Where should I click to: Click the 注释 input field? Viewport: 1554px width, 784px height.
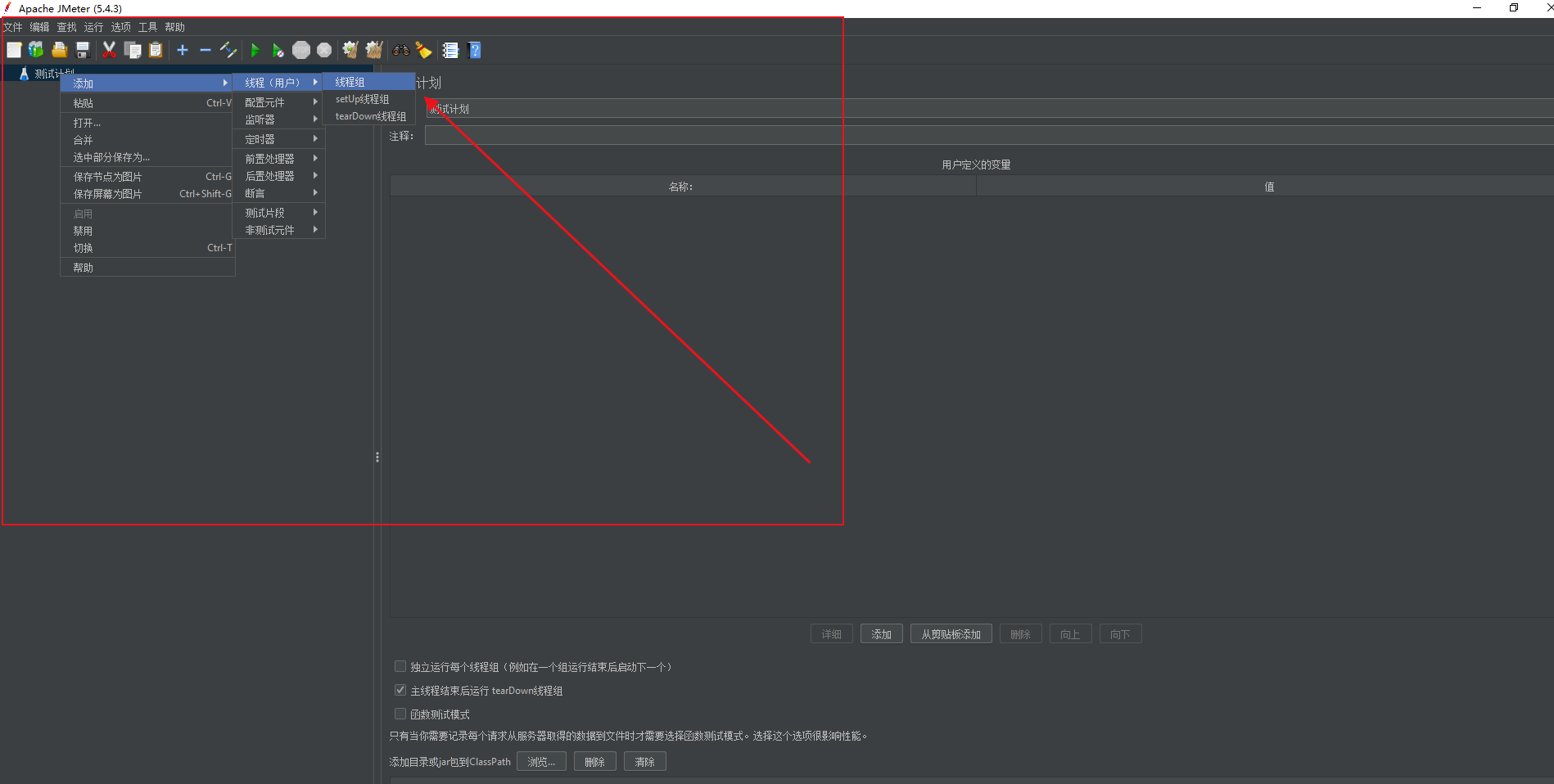pos(989,136)
